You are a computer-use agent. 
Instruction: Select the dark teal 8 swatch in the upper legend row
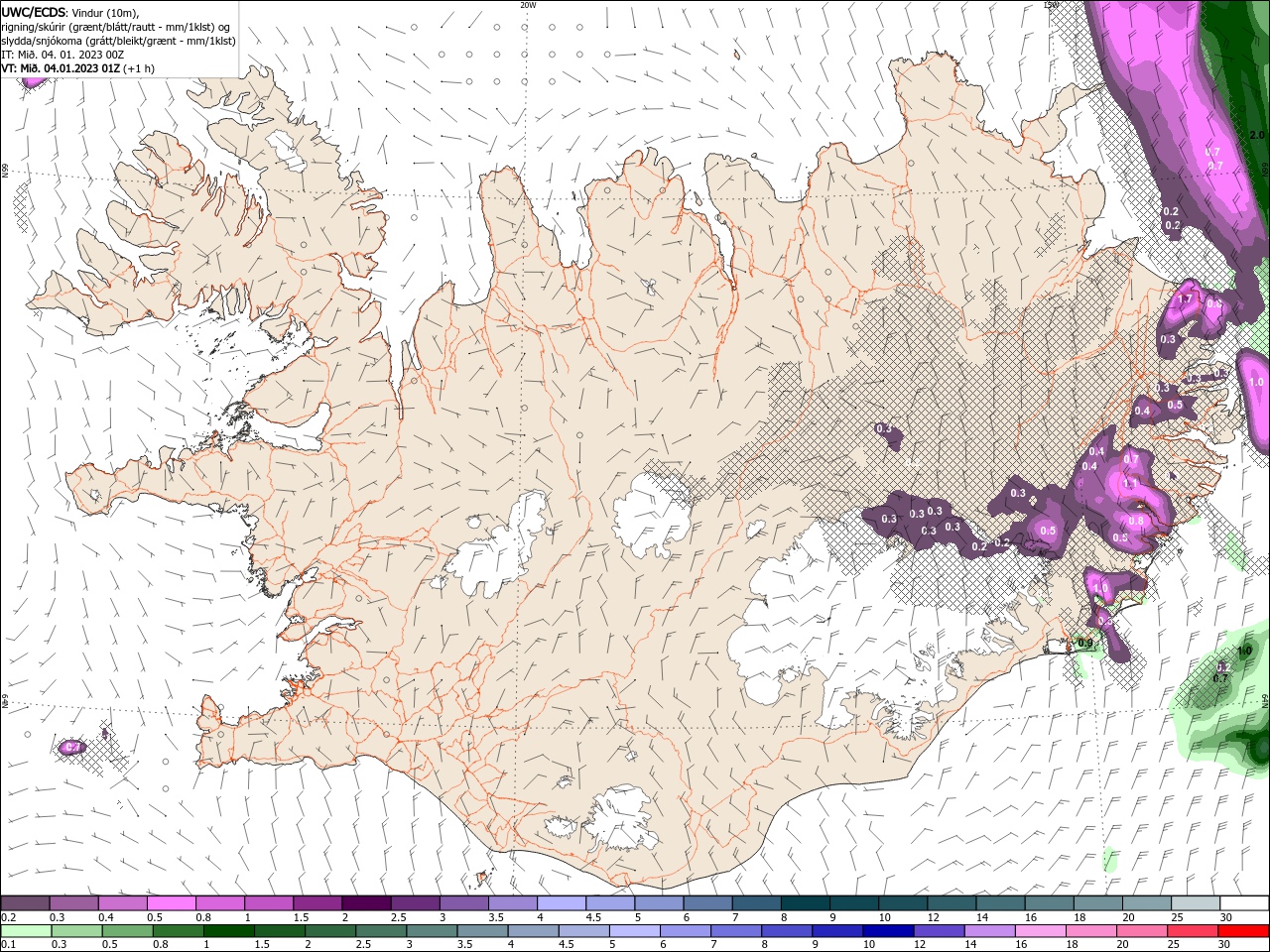click(x=806, y=903)
